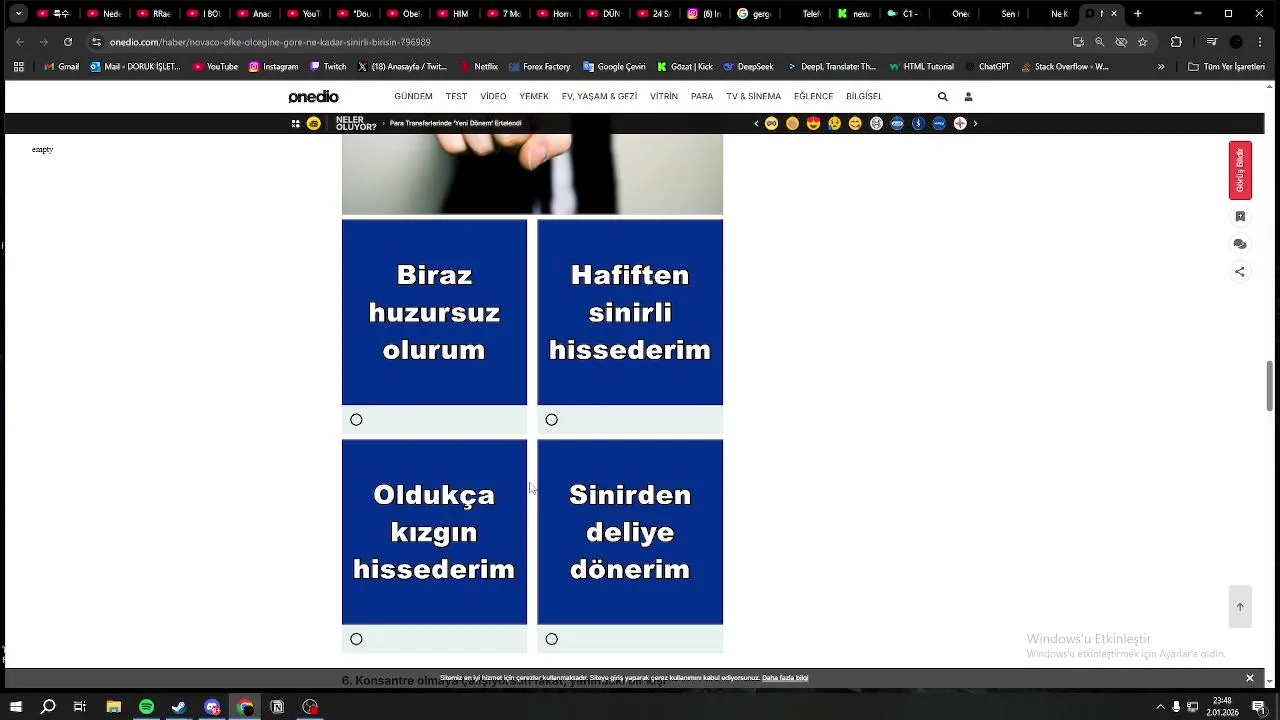Open the TV & SİNEMA menu

click(x=753, y=97)
